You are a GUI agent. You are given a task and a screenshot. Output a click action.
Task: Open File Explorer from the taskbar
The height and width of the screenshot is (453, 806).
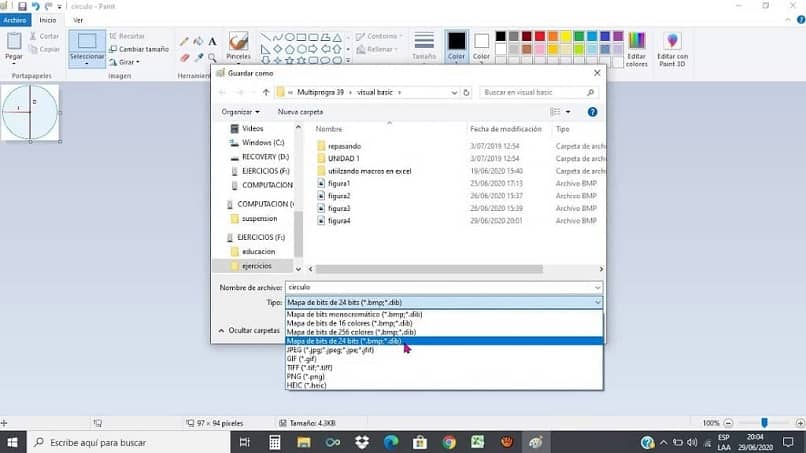304,442
